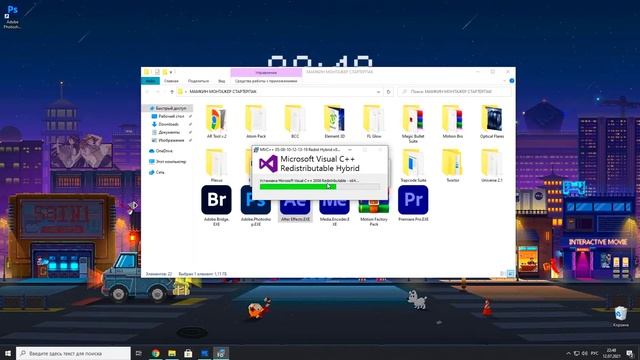
Task: Click the address bar folder path
Action: click(223, 92)
